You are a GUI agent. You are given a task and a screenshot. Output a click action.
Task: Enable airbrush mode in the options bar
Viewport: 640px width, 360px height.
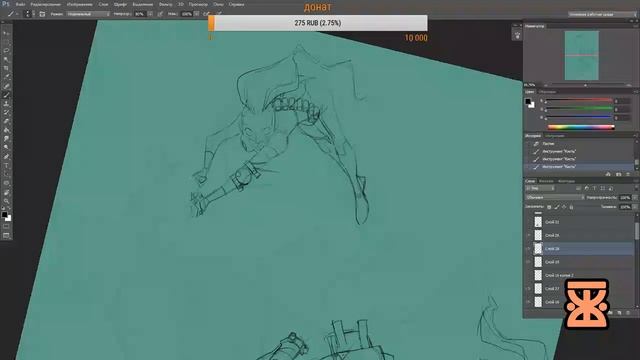coord(207,14)
